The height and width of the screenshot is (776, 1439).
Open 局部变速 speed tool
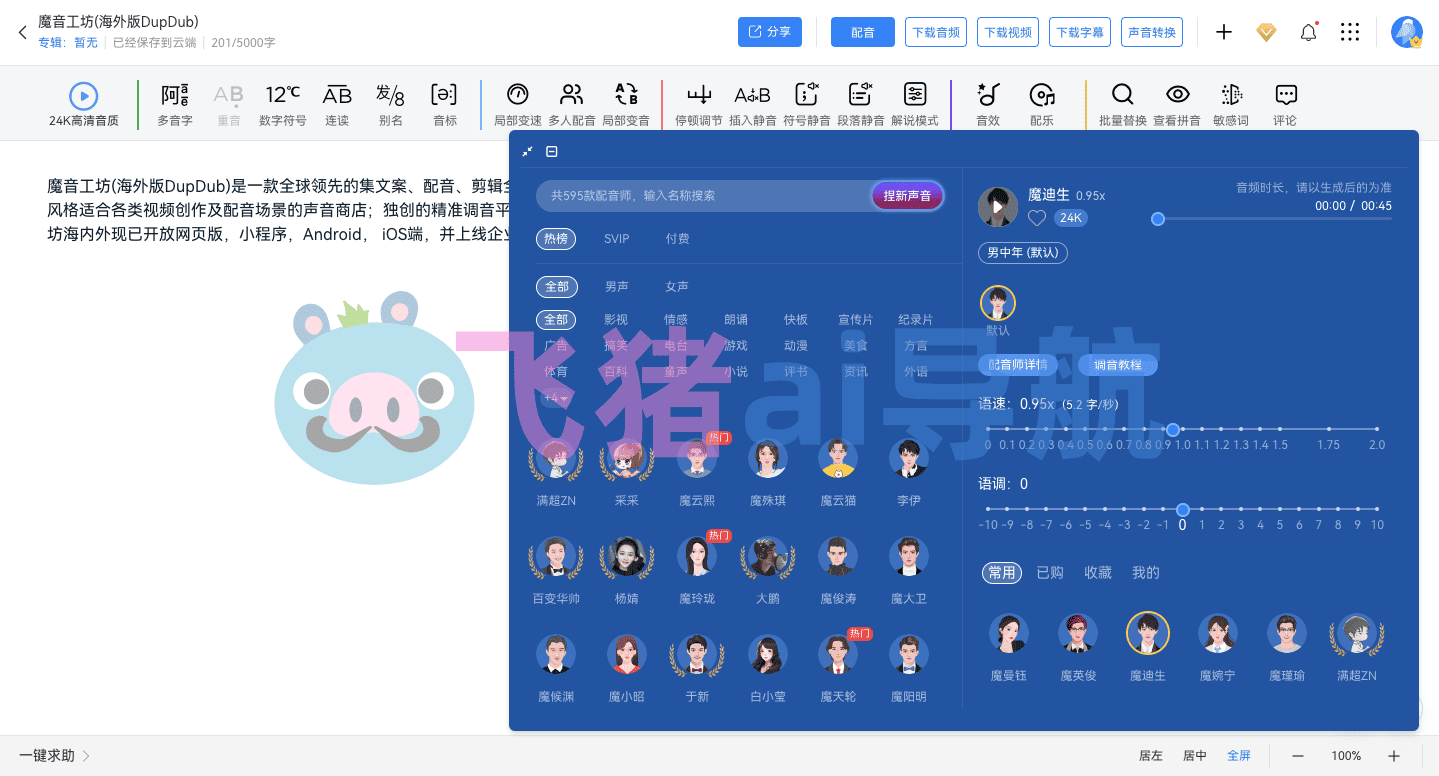[518, 104]
